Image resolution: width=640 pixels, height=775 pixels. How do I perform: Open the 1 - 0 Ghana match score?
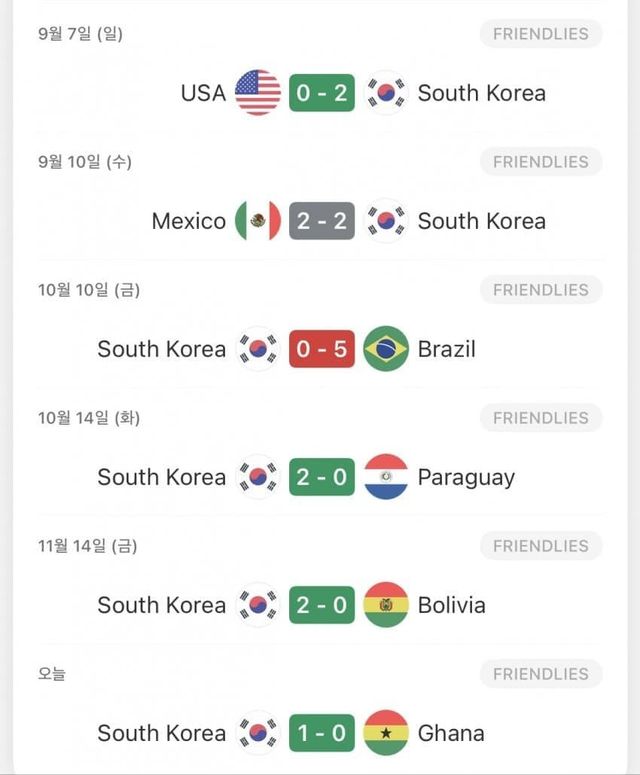click(322, 733)
